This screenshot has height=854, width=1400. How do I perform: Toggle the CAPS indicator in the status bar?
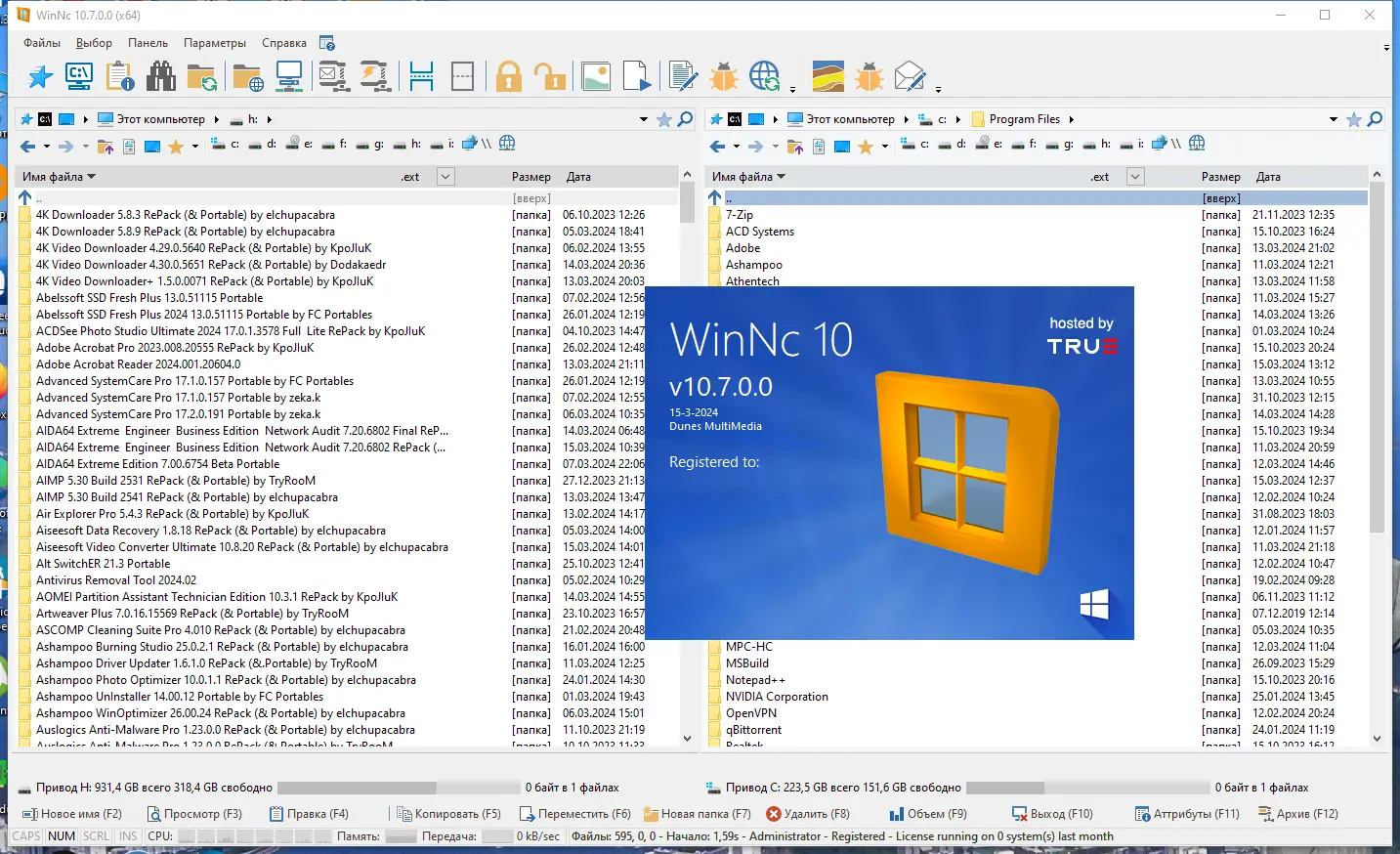[x=25, y=835]
